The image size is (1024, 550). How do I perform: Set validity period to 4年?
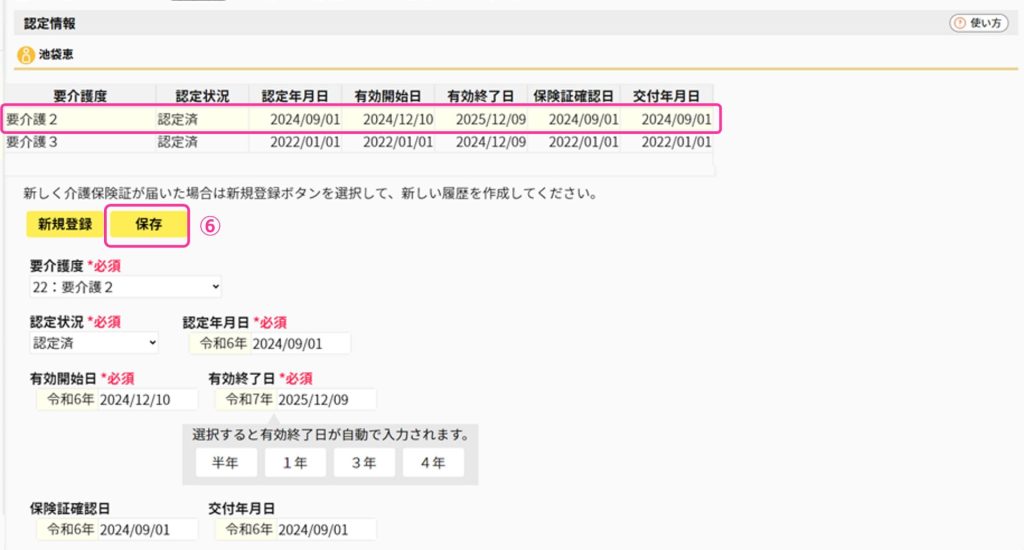(x=433, y=462)
